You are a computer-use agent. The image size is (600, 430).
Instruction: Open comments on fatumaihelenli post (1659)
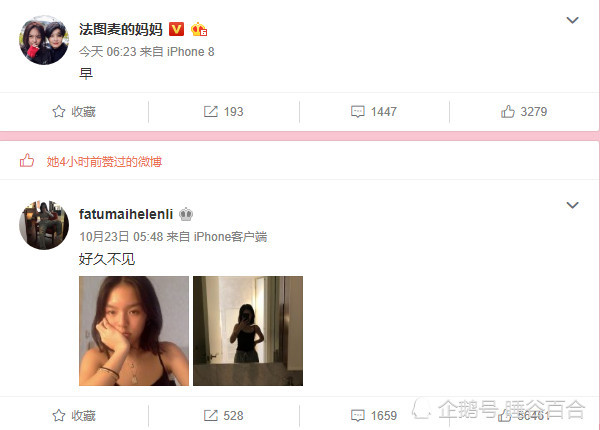pyautogui.click(x=374, y=415)
